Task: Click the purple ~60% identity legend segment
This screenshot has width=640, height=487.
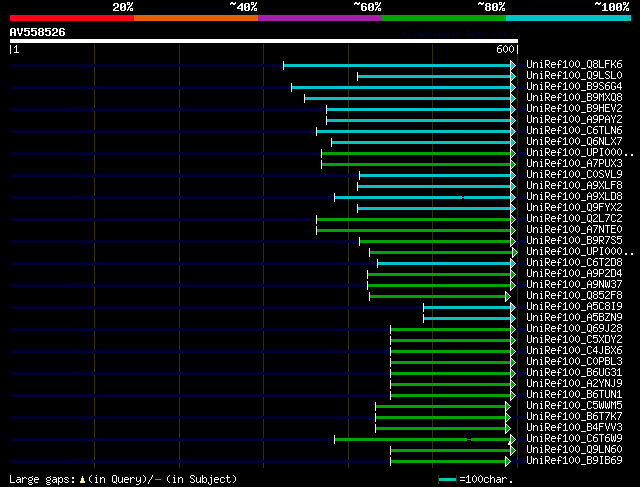Action: [320, 18]
